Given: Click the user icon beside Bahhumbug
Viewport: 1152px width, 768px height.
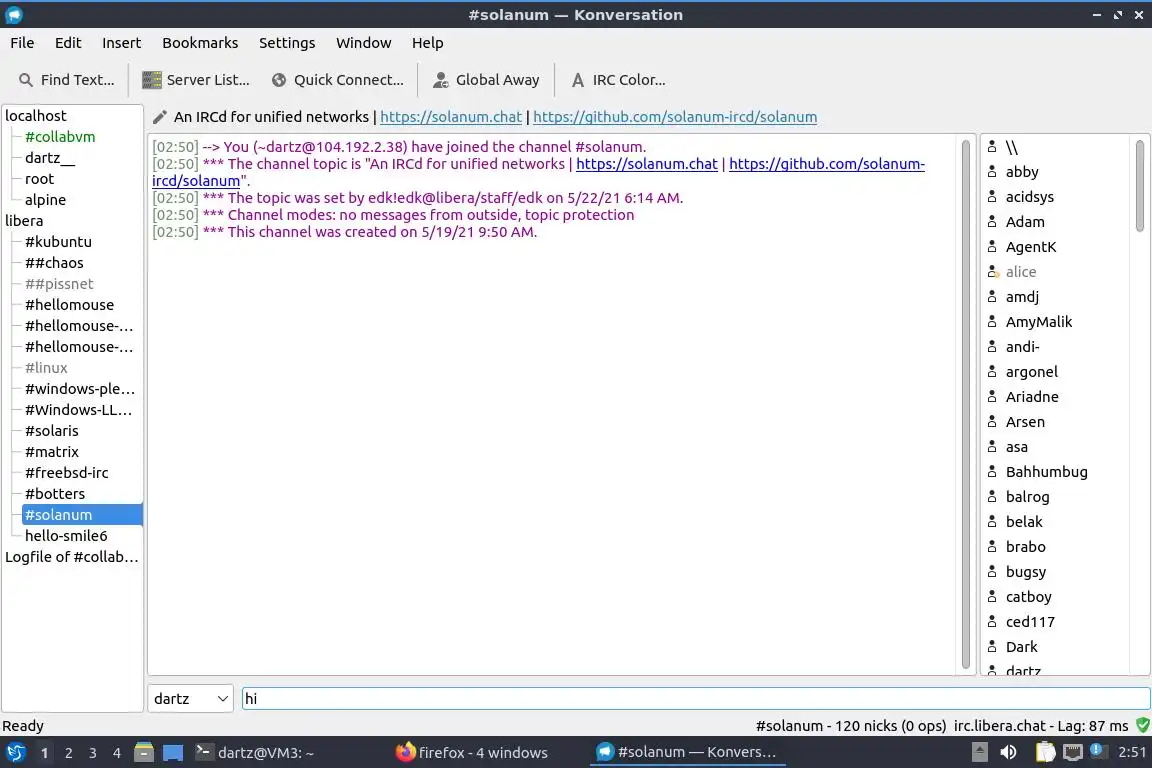Looking at the screenshot, I should point(992,471).
